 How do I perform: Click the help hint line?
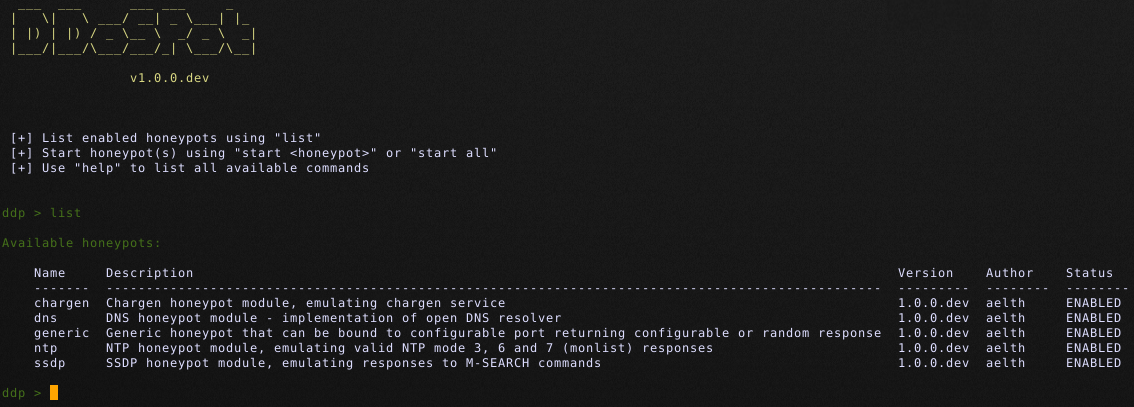[x=190, y=168]
